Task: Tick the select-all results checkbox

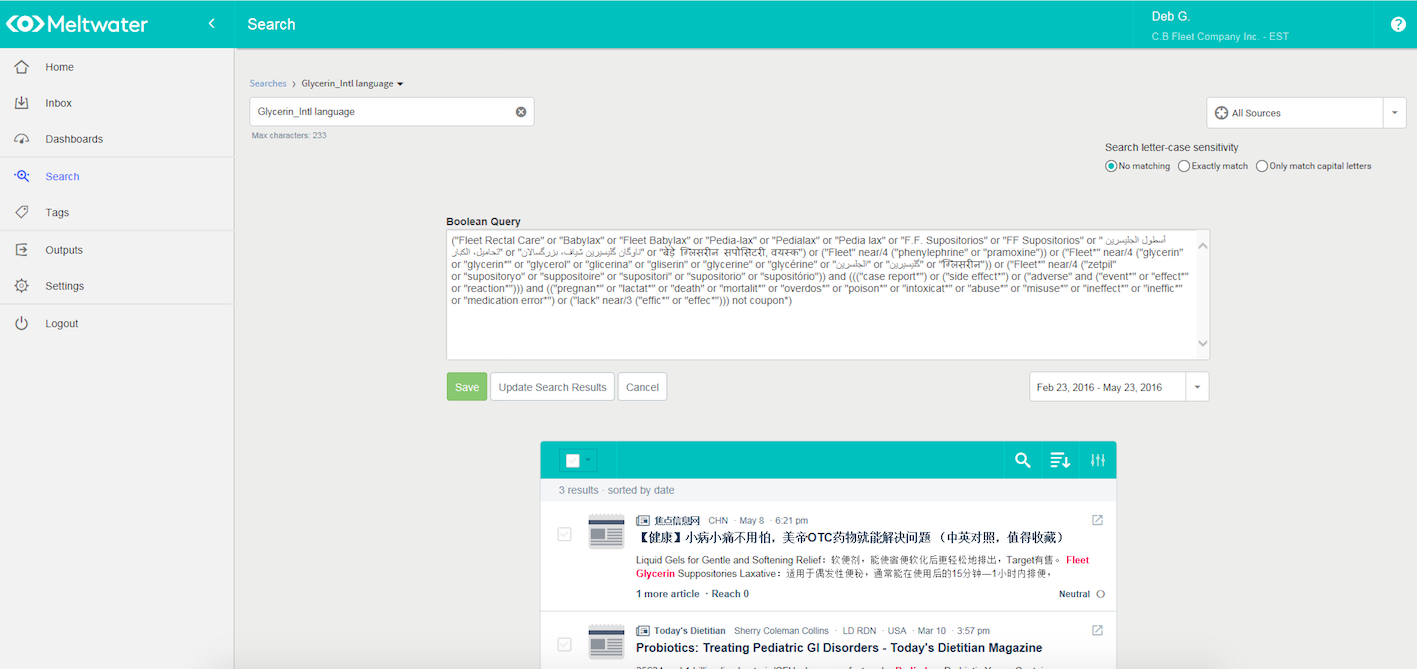Action: pyautogui.click(x=572, y=461)
